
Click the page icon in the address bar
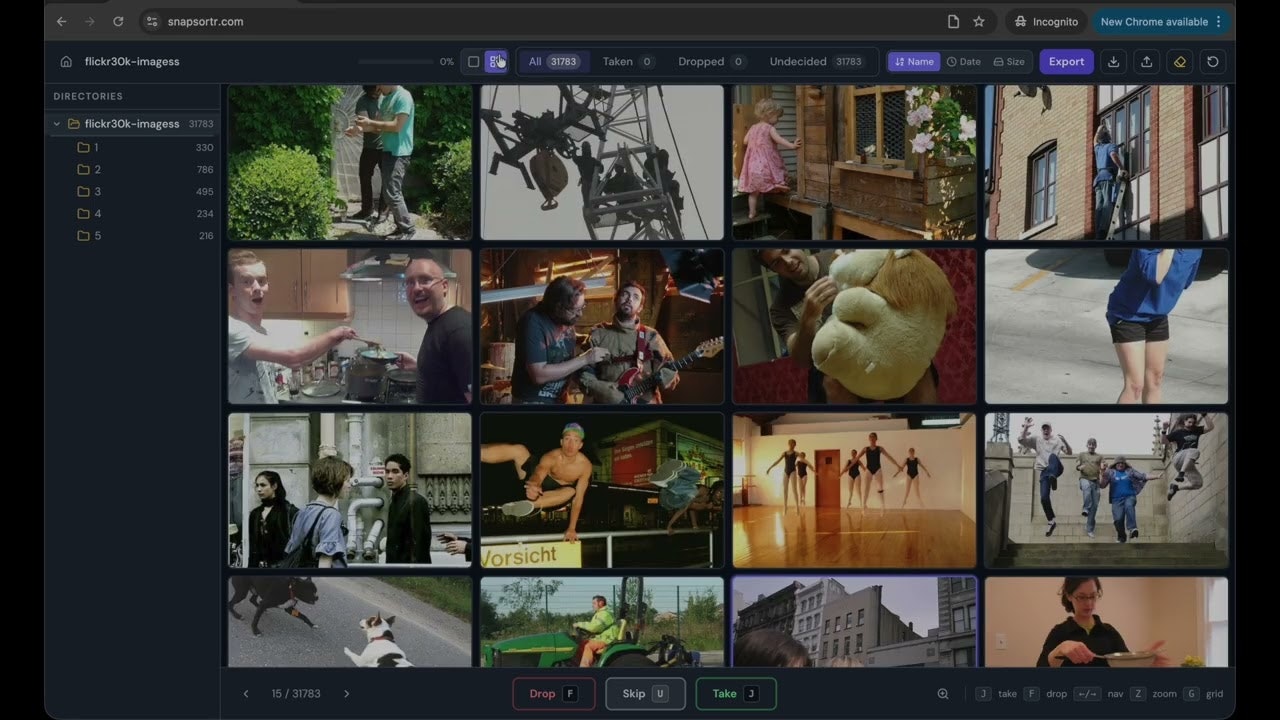pos(953,21)
